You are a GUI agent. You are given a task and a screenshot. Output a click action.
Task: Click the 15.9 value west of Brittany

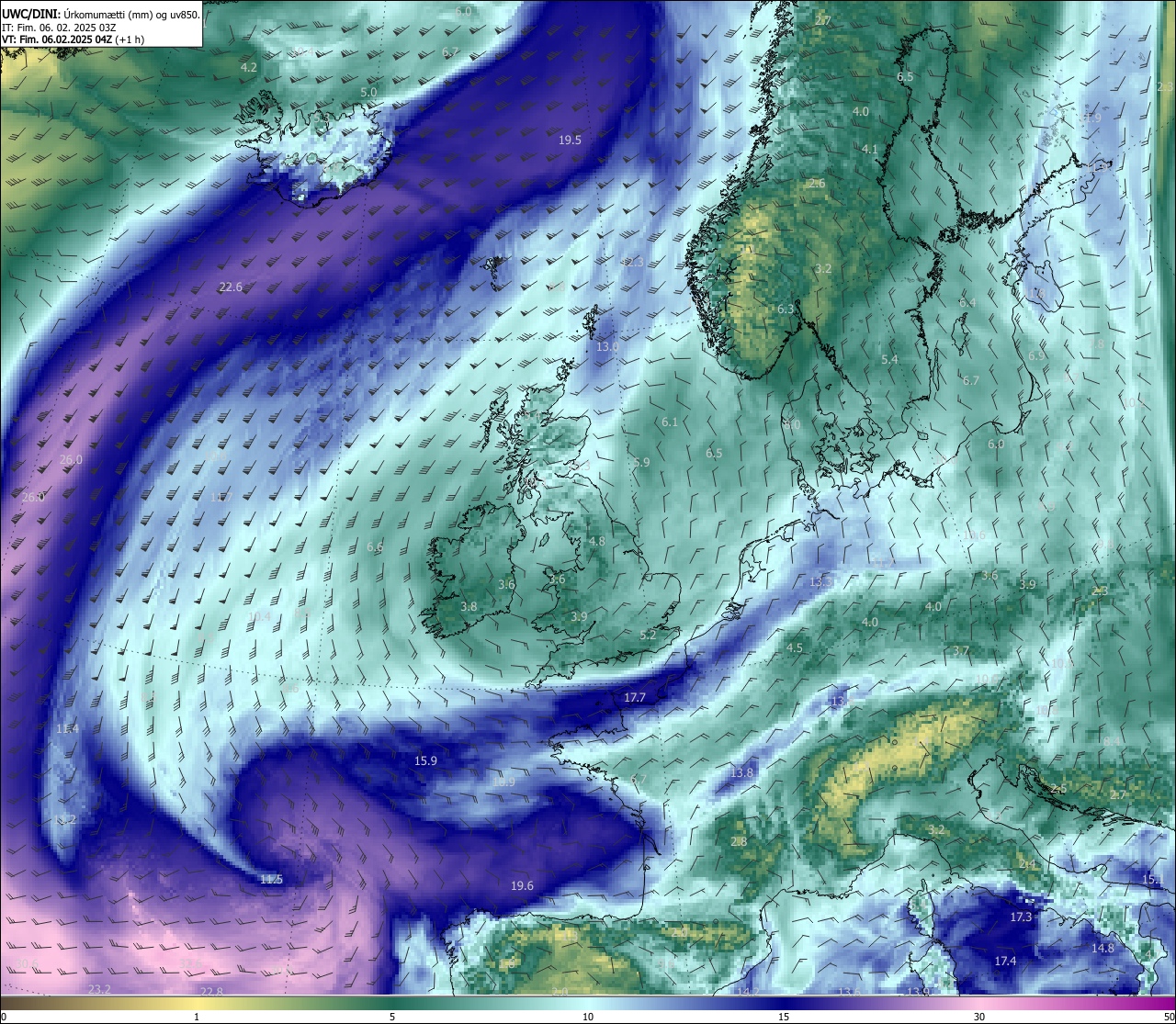tap(425, 760)
